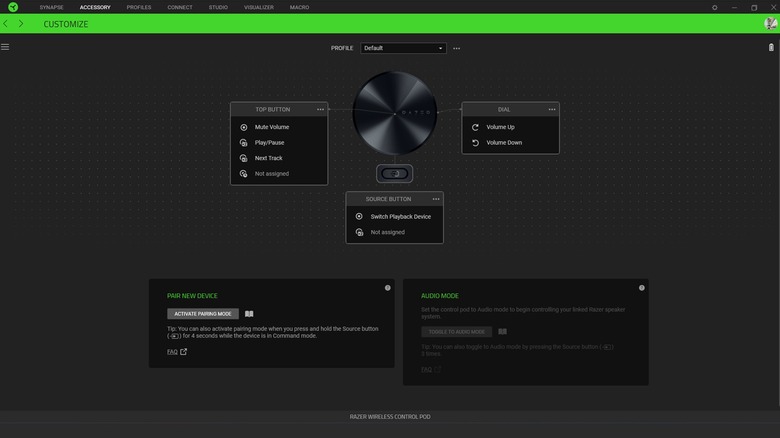Open the settings gear icon
This screenshot has height=438, width=780.
(715, 7)
